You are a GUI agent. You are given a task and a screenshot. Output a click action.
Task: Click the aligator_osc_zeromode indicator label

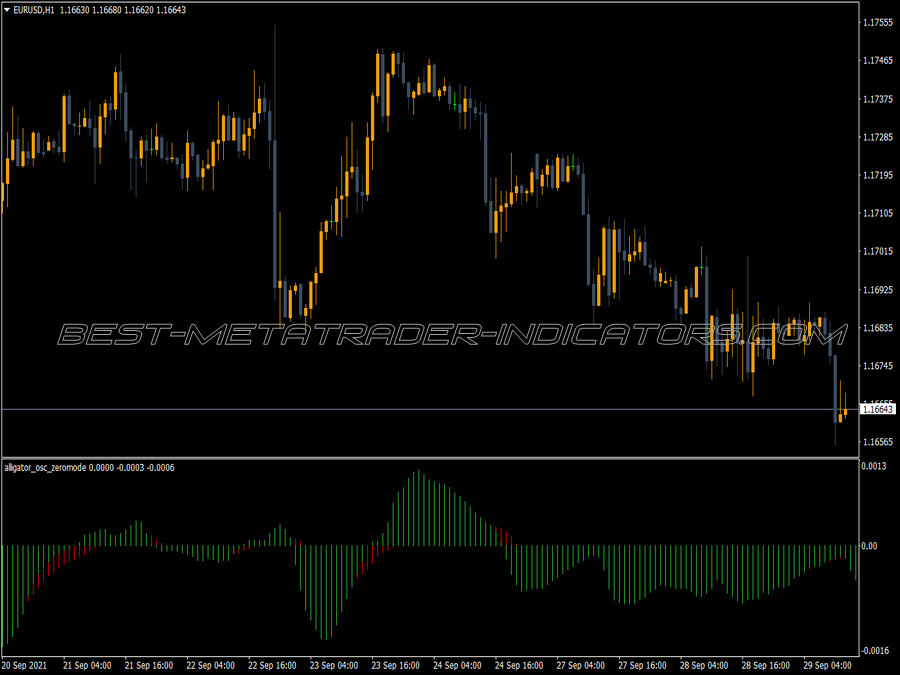45,468
